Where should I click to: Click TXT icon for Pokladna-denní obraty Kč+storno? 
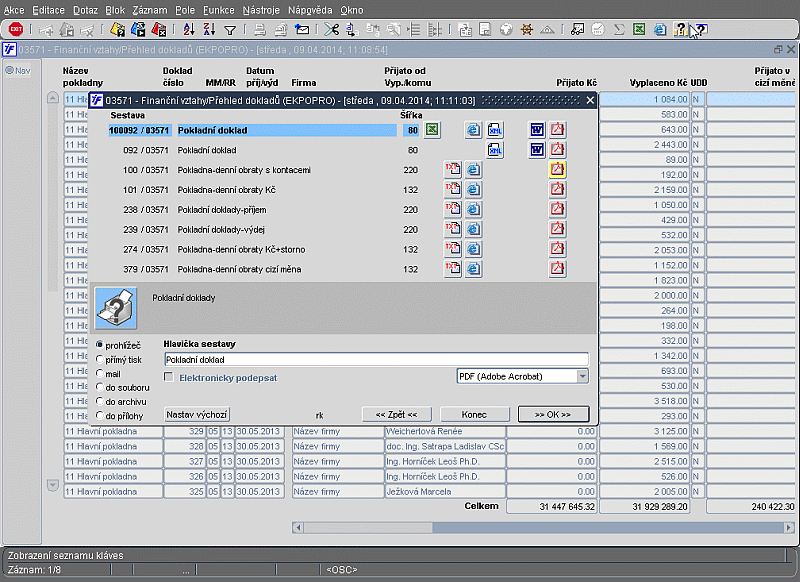click(452, 249)
